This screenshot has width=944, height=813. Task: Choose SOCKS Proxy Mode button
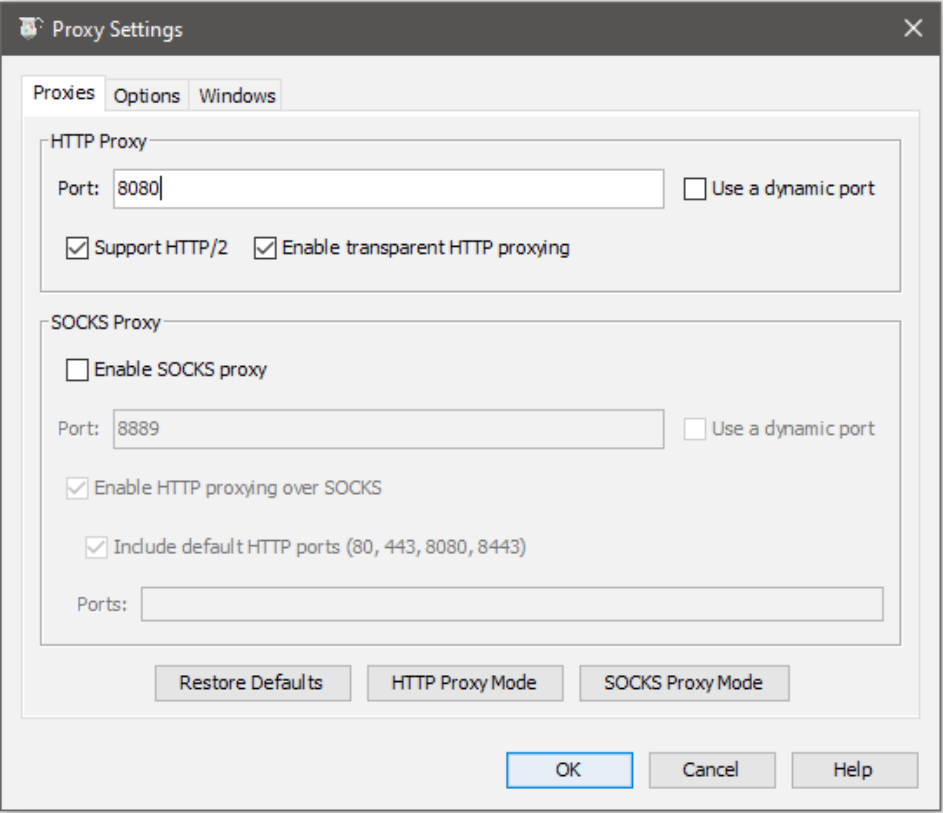pyautogui.click(x=684, y=683)
